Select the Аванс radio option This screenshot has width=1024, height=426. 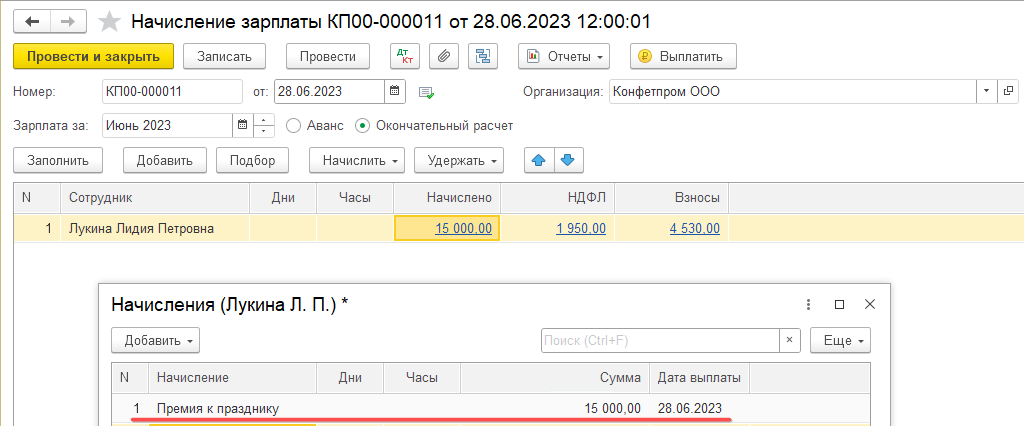(293, 125)
